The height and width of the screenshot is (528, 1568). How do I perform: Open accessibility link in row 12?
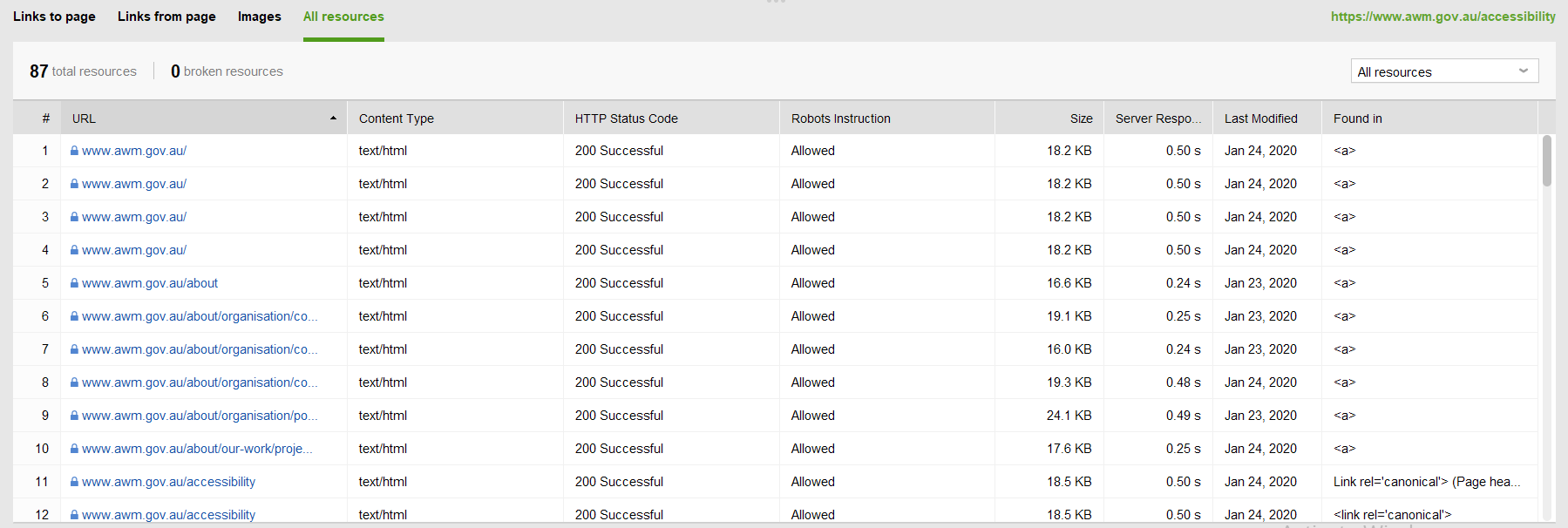[168, 515]
